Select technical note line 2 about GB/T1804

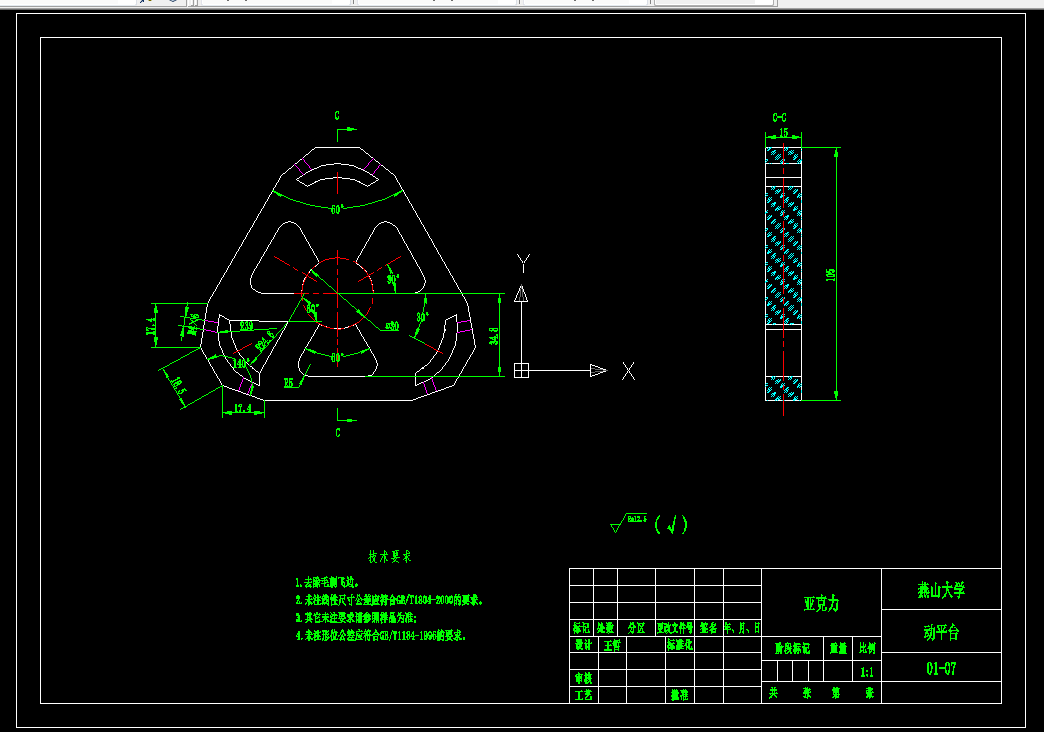[x=389, y=600]
